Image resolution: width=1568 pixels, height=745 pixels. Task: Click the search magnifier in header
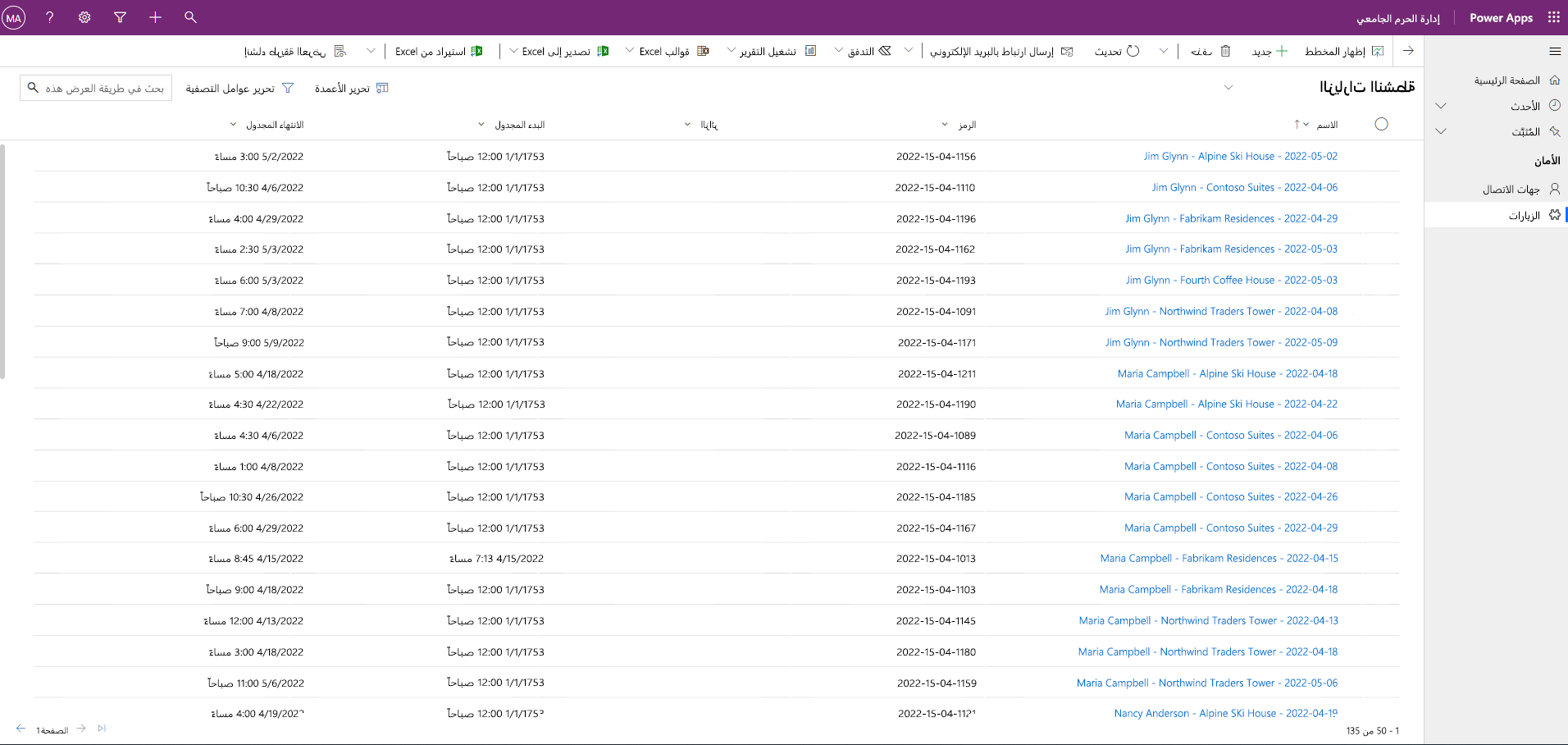tap(190, 17)
